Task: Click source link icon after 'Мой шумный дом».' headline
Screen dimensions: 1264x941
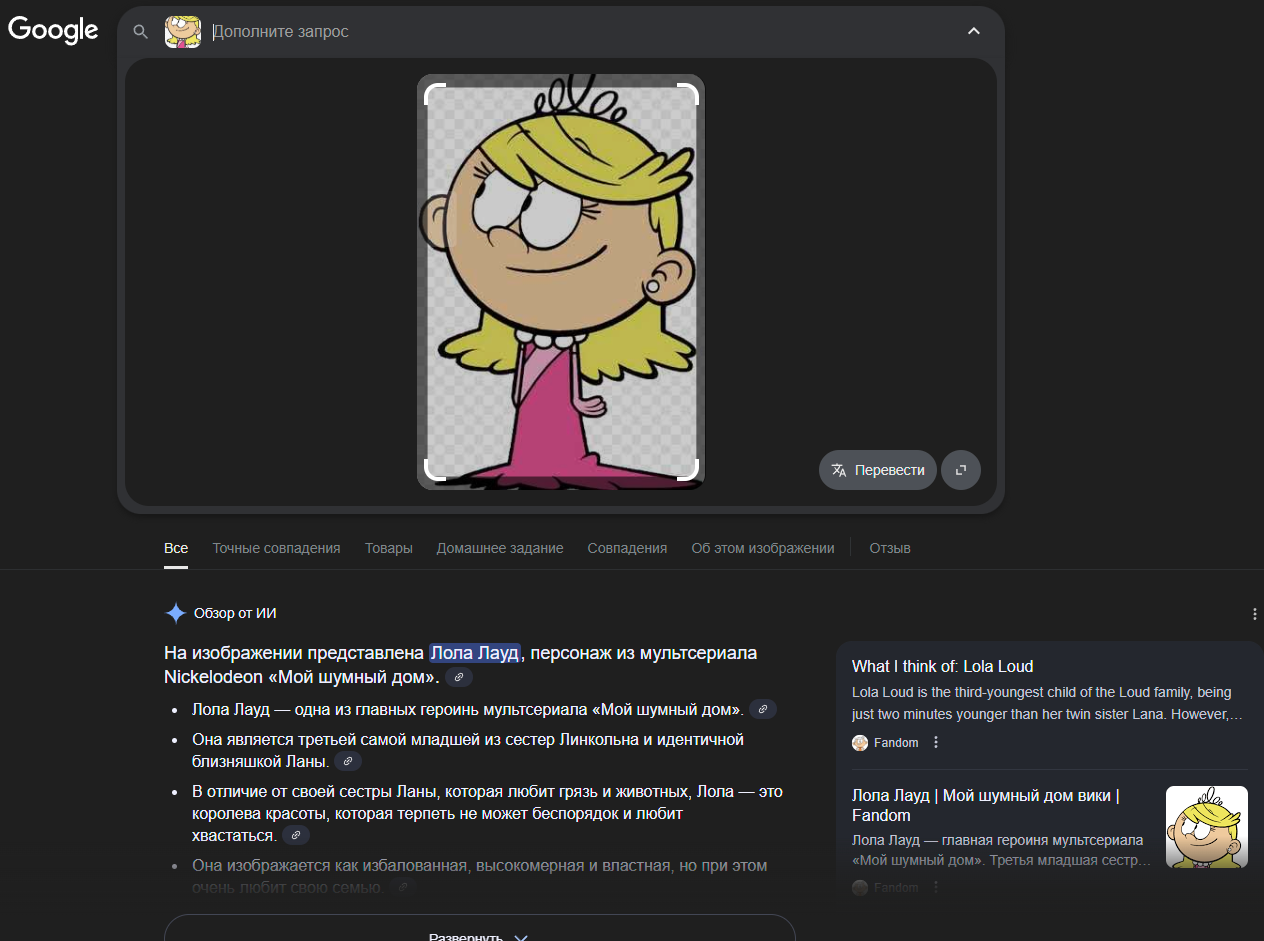Action: [459, 677]
